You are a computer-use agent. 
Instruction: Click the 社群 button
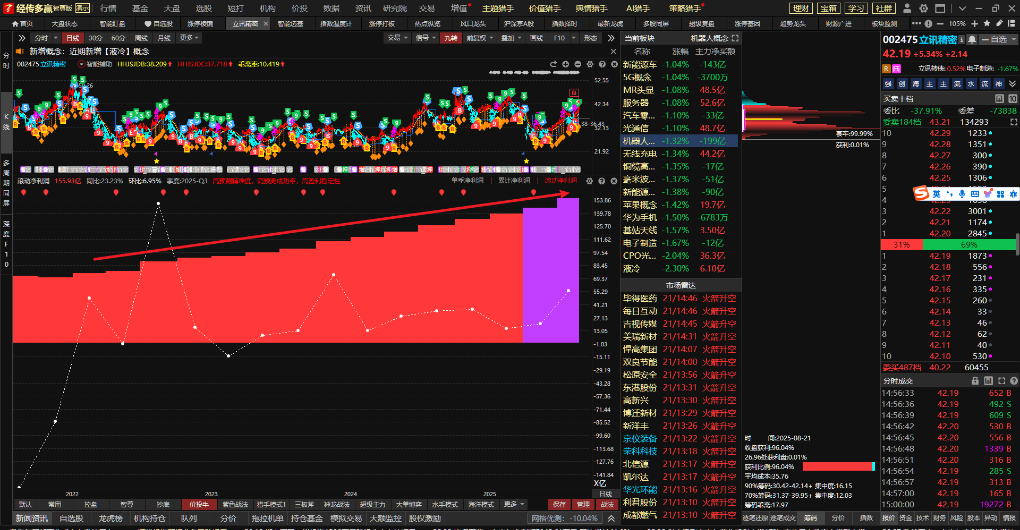coord(883,8)
